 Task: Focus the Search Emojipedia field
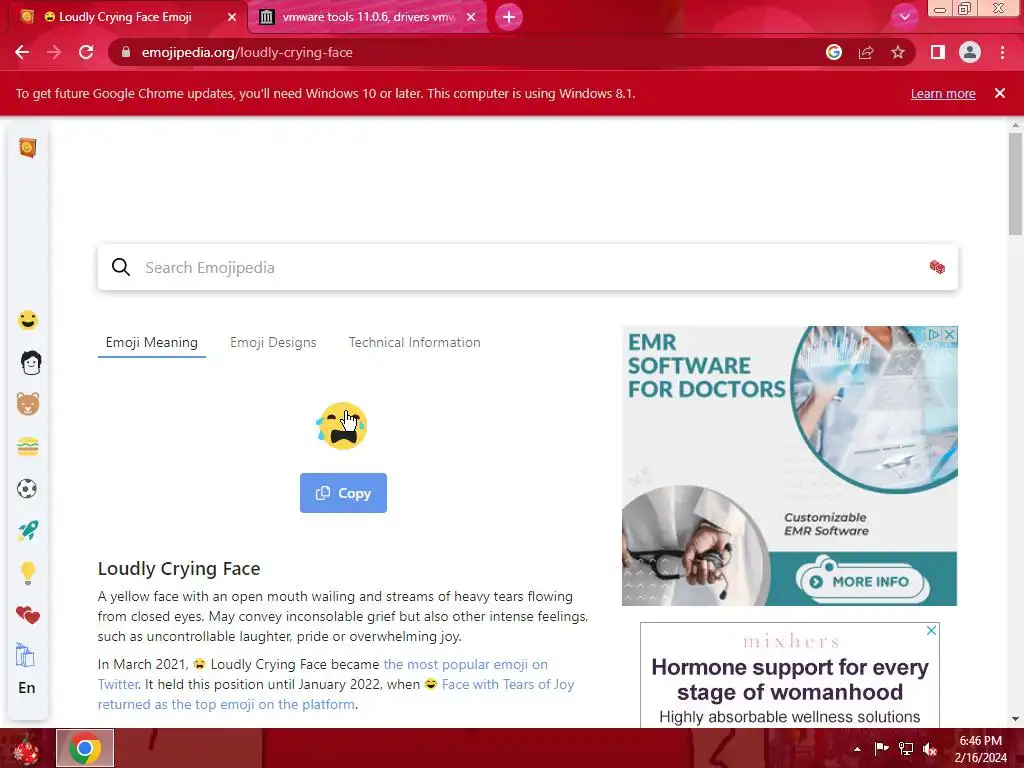point(528,267)
